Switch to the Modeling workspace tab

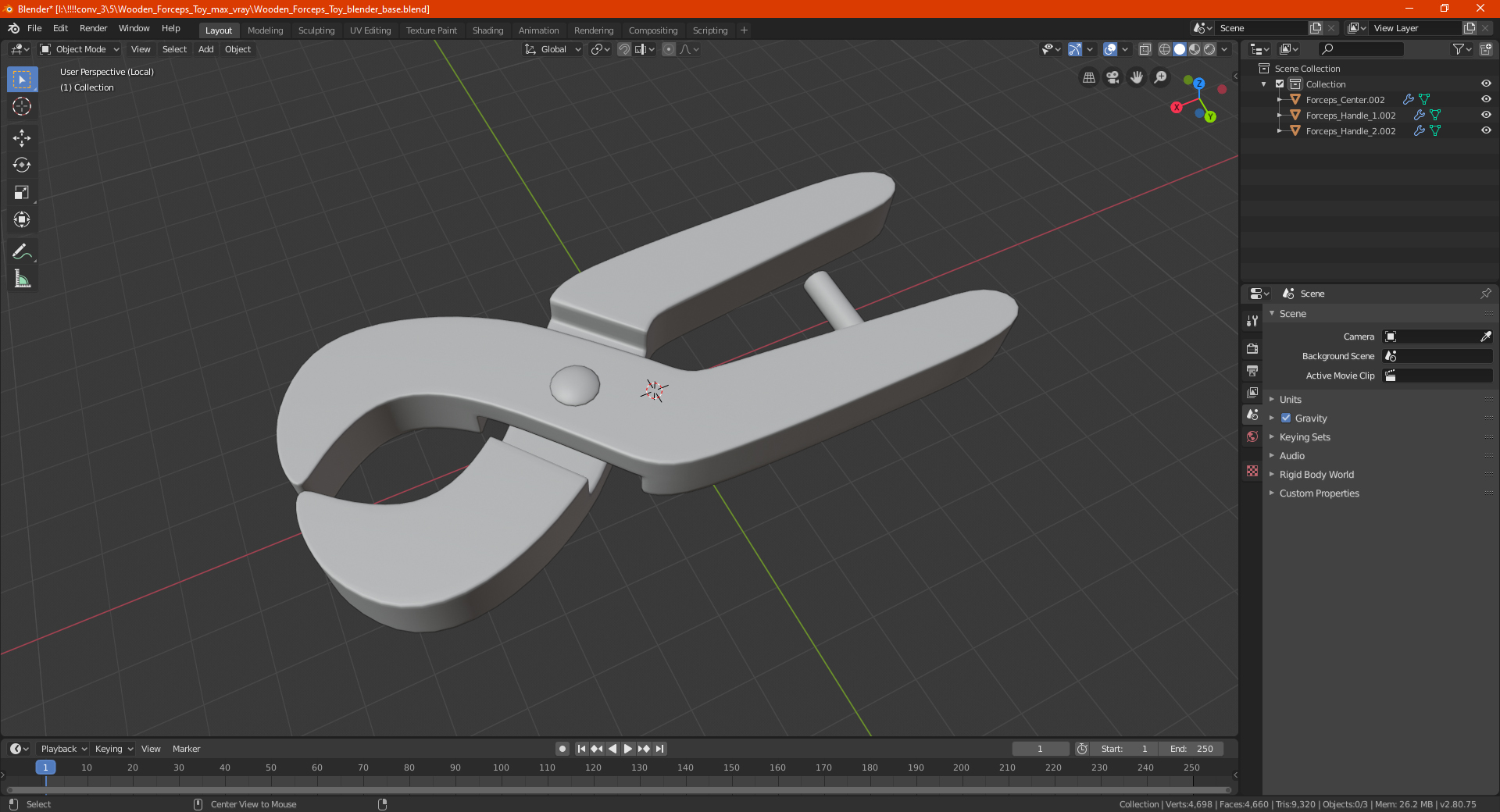[265, 30]
